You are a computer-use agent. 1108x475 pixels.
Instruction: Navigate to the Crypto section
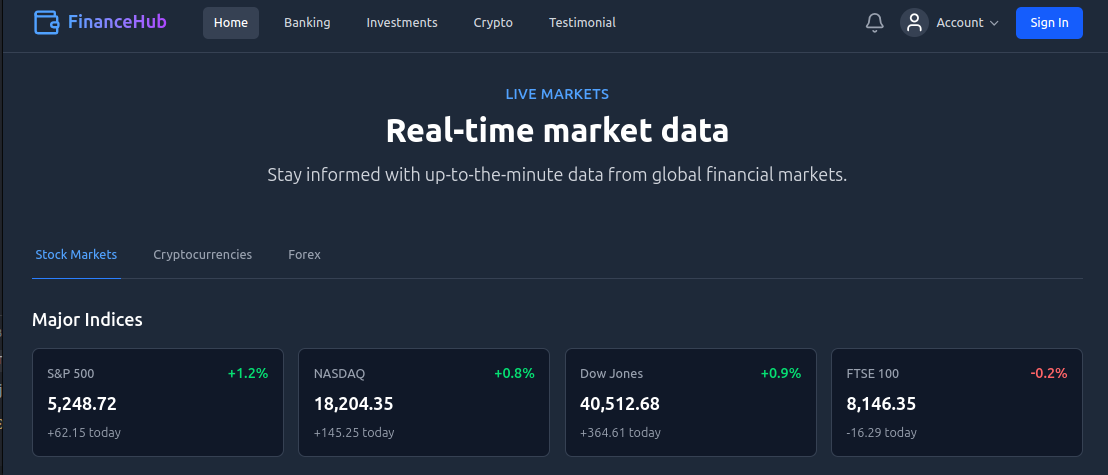[x=493, y=23]
